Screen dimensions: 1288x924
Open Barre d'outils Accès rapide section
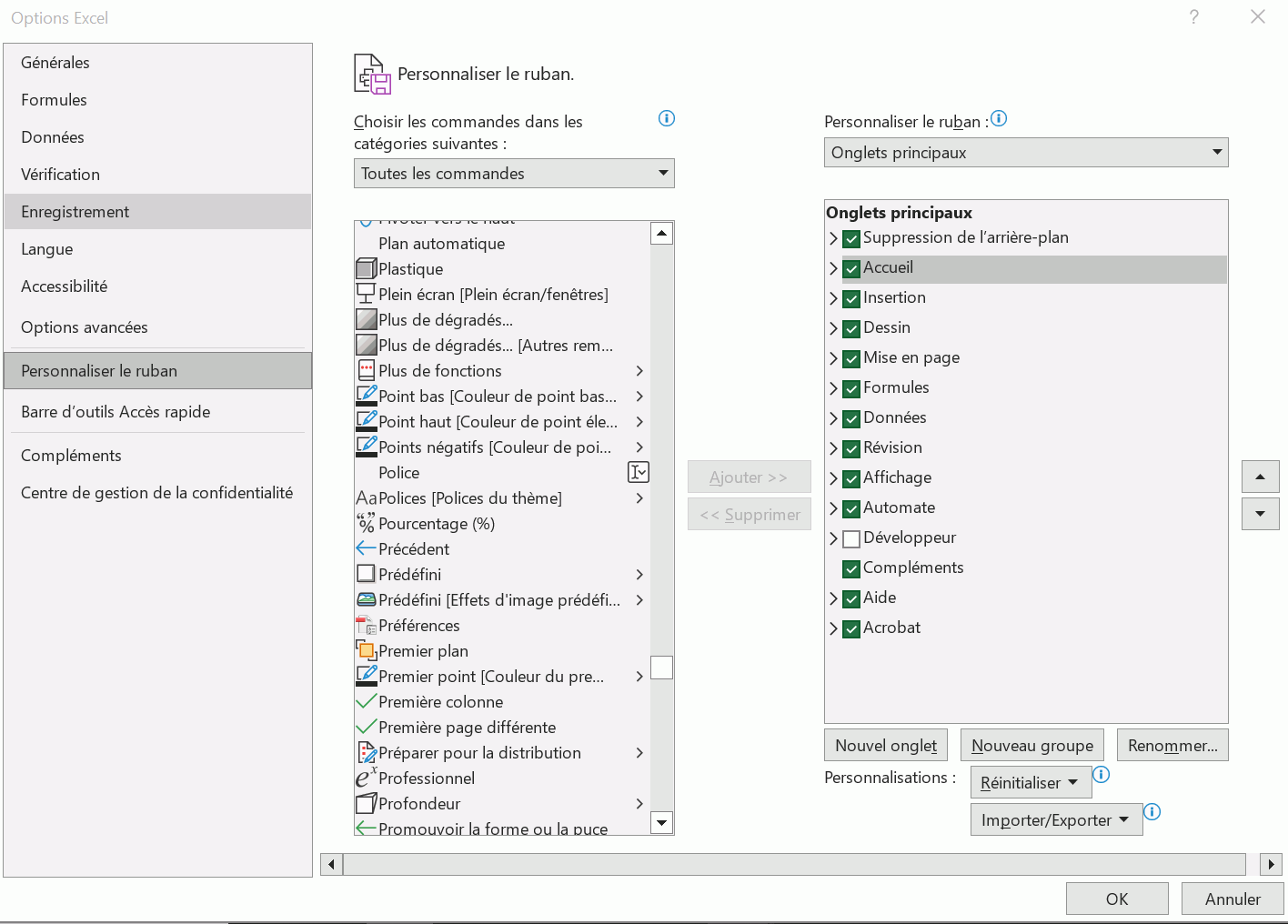click(116, 412)
